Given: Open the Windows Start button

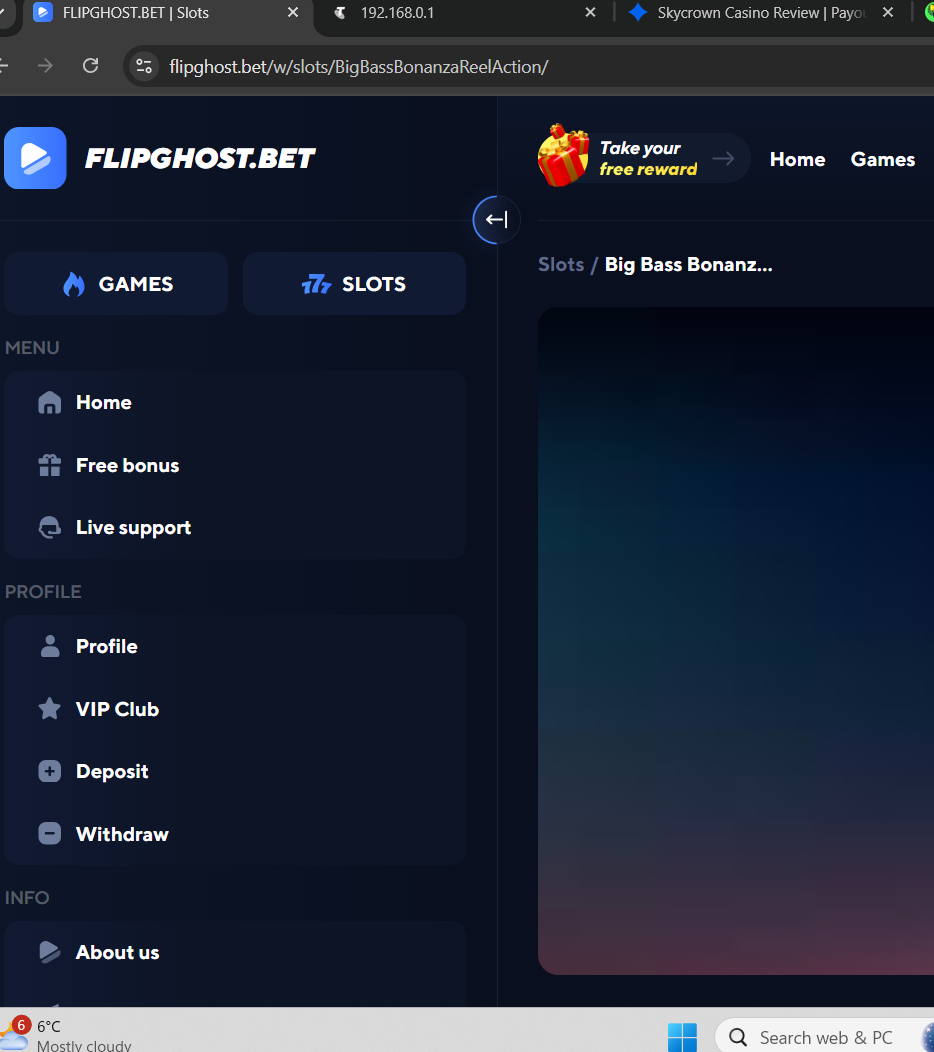Looking at the screenshot, I should (x=682, y=1037).
